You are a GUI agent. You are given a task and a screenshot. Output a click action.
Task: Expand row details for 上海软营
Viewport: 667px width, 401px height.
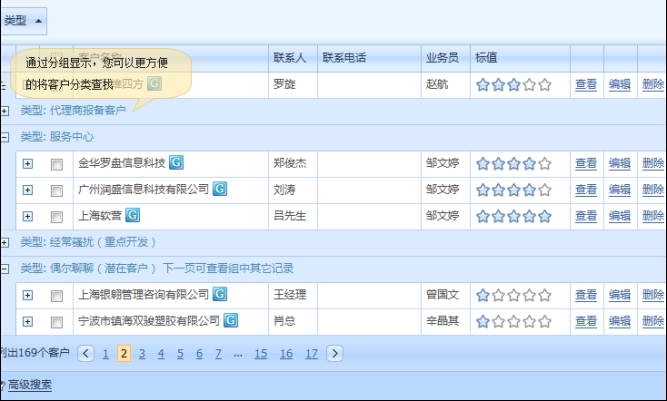[28, 216]
